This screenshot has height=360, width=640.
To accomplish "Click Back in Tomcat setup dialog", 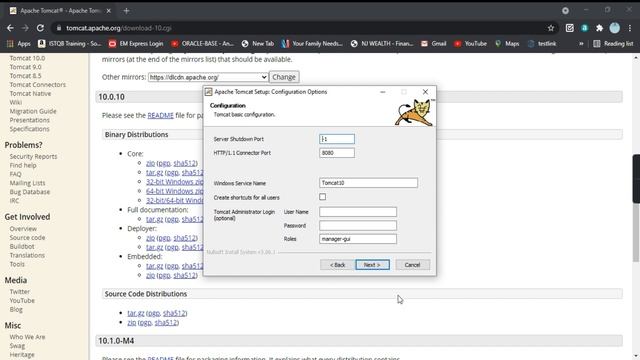I will 337,265.
